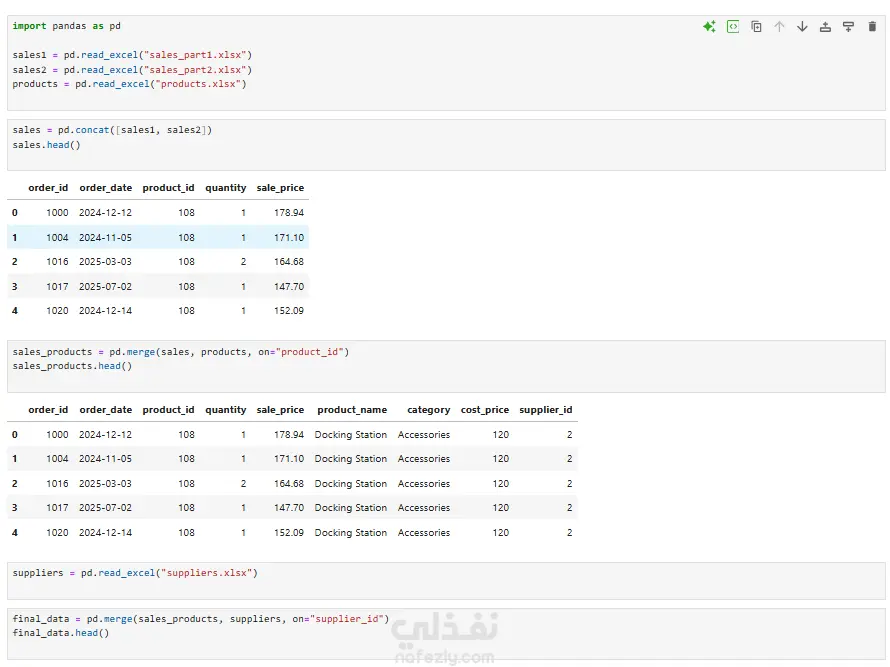Click Accessories in merged row 1016
This screenshot has height=667, width=890.
(424, 484)
